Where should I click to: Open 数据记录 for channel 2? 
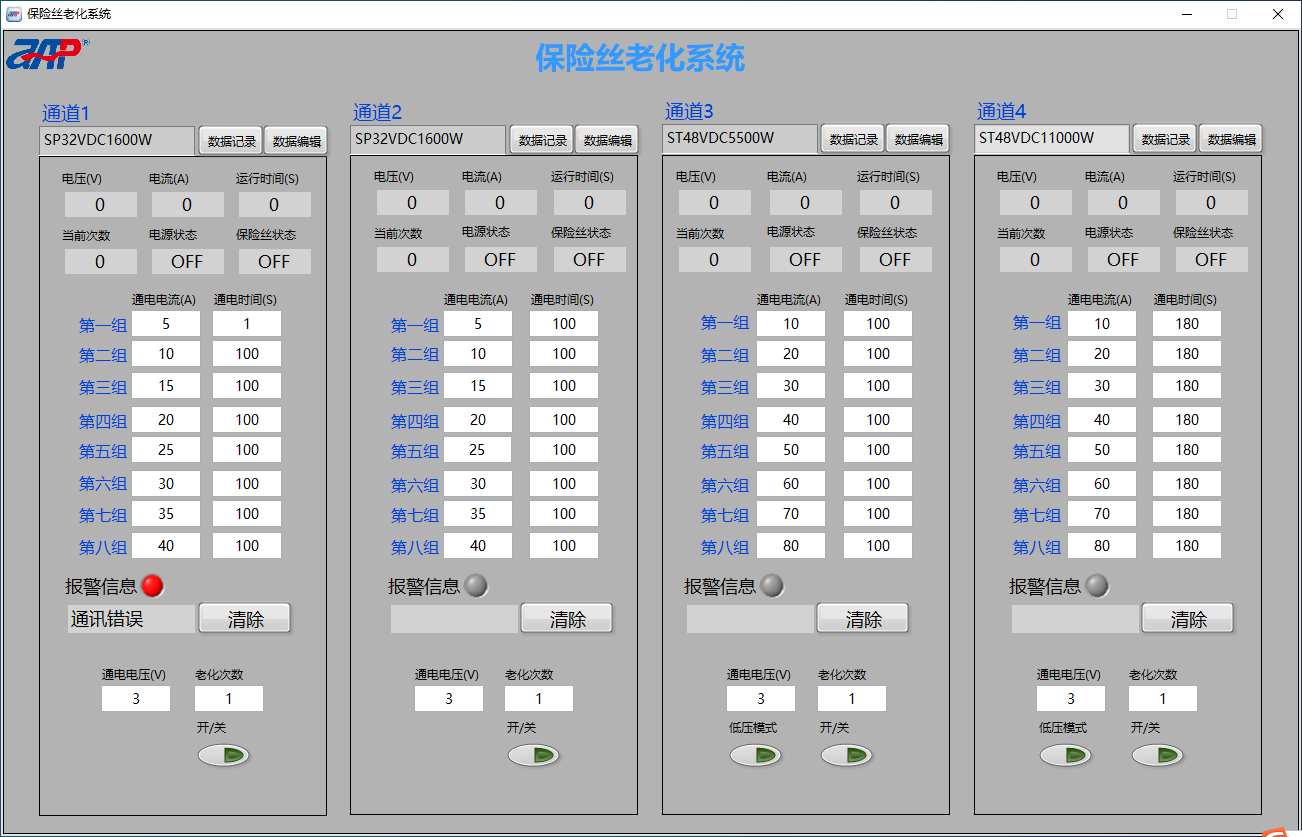pos(543,140)
